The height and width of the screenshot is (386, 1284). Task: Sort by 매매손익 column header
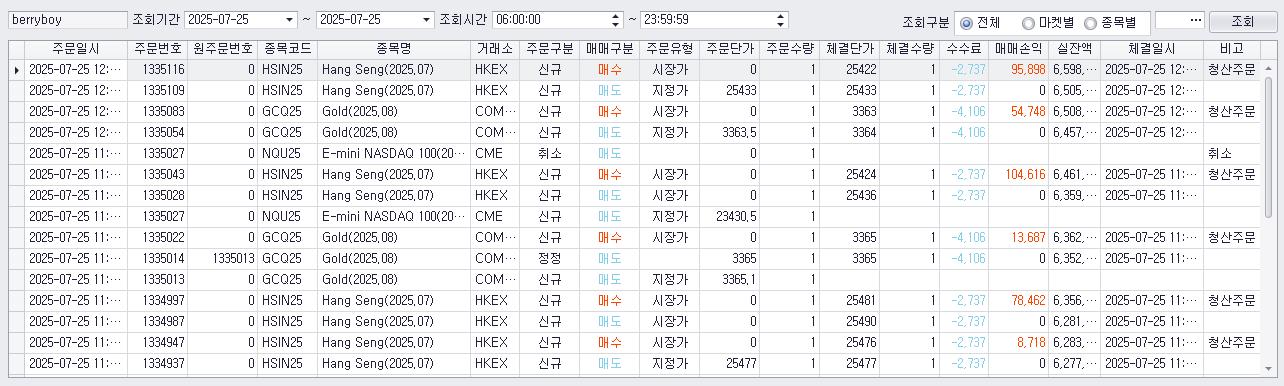[x=1019, y=49]
